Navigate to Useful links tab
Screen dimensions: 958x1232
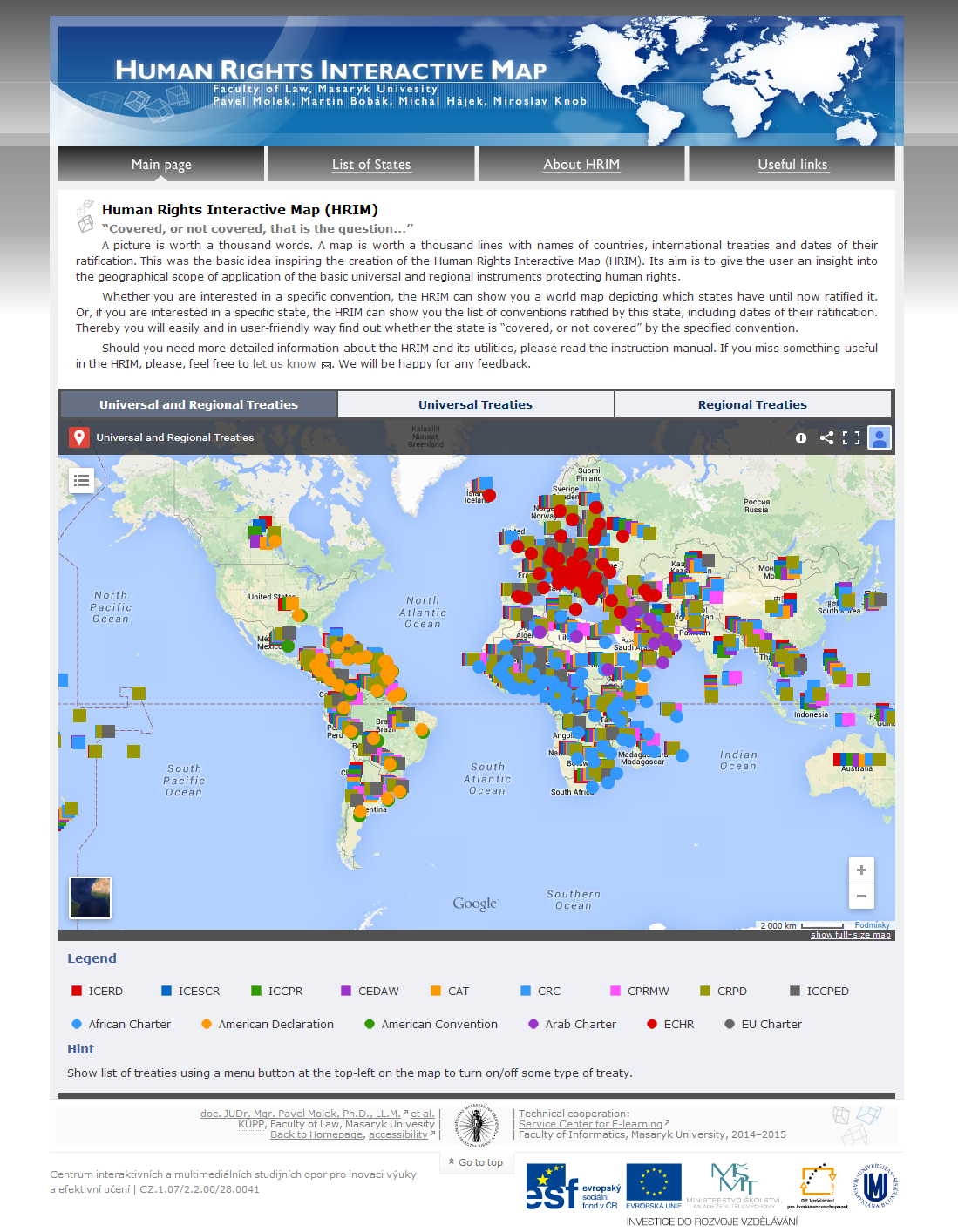[x=792, y=164]
